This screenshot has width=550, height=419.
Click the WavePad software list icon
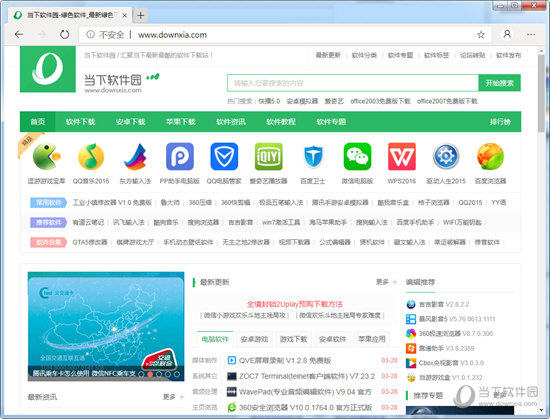tap(232, 392)
